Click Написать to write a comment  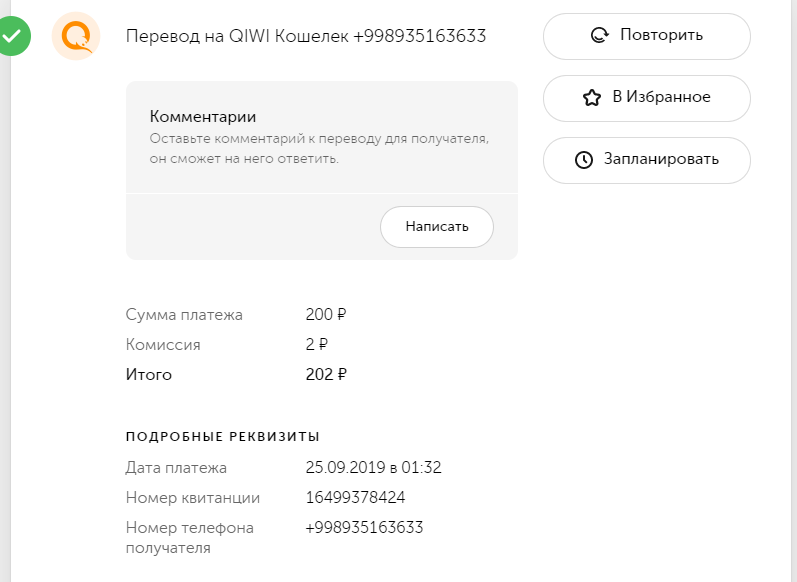click(x=437, y=226)
